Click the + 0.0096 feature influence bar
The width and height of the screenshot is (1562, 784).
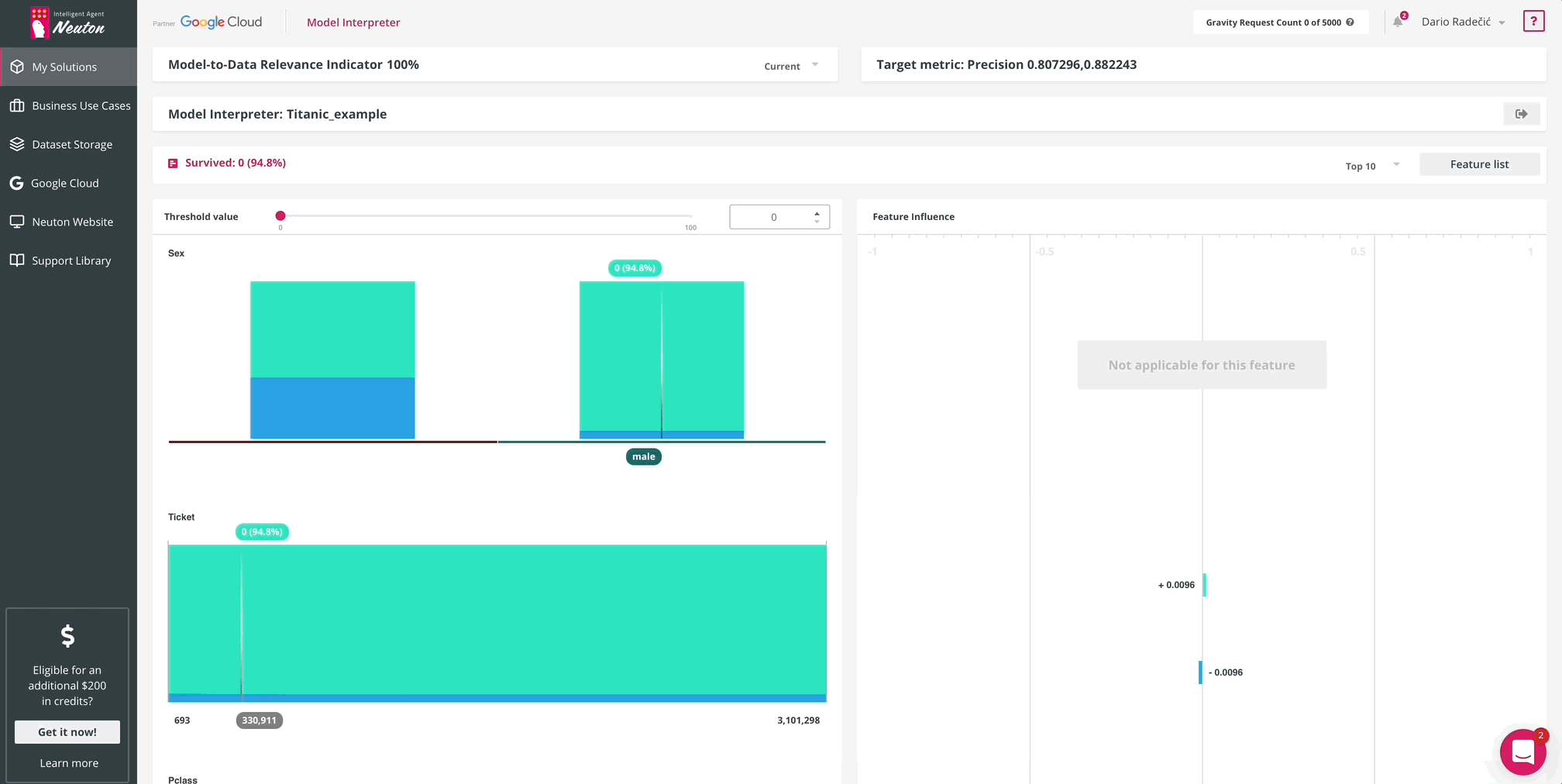coord(1205,585)
